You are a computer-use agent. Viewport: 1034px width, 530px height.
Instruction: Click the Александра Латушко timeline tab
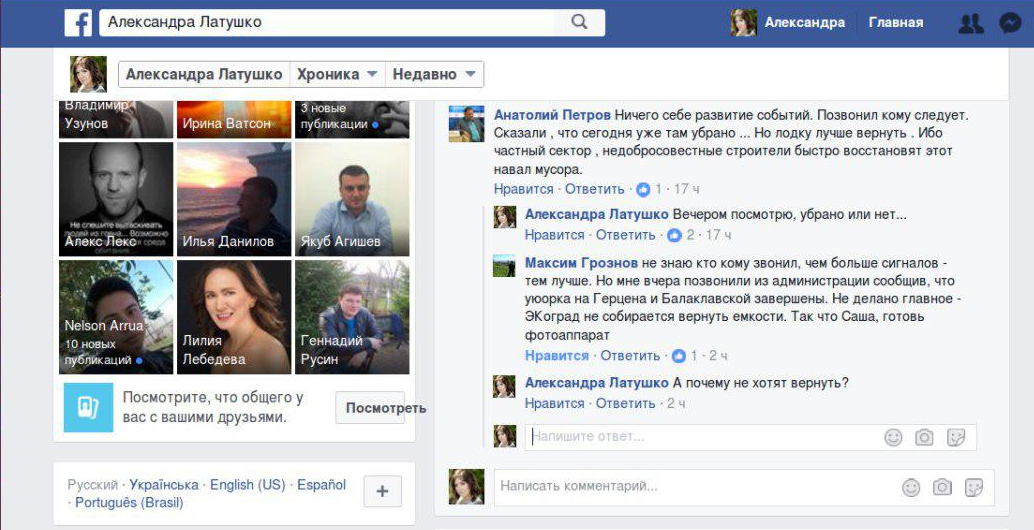[204, 74]
